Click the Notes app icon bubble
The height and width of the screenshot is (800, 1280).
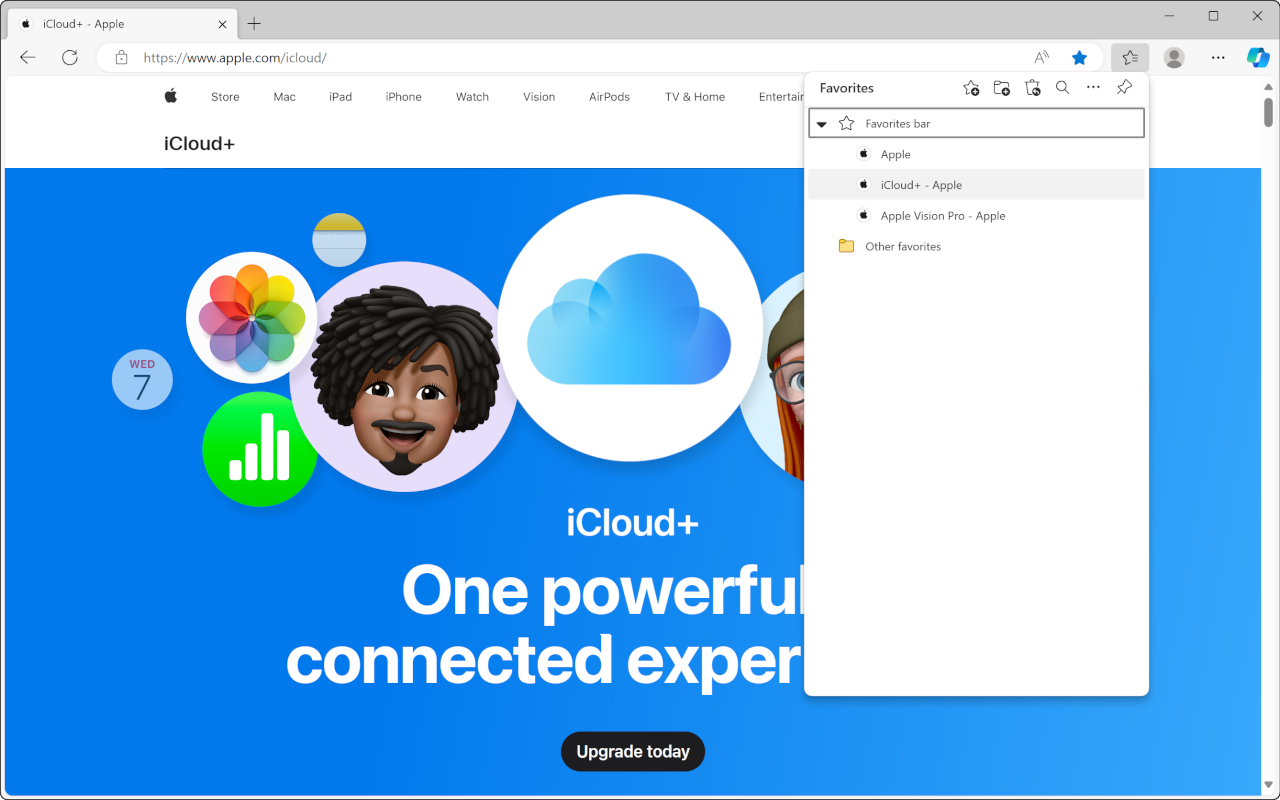point(339,240)
